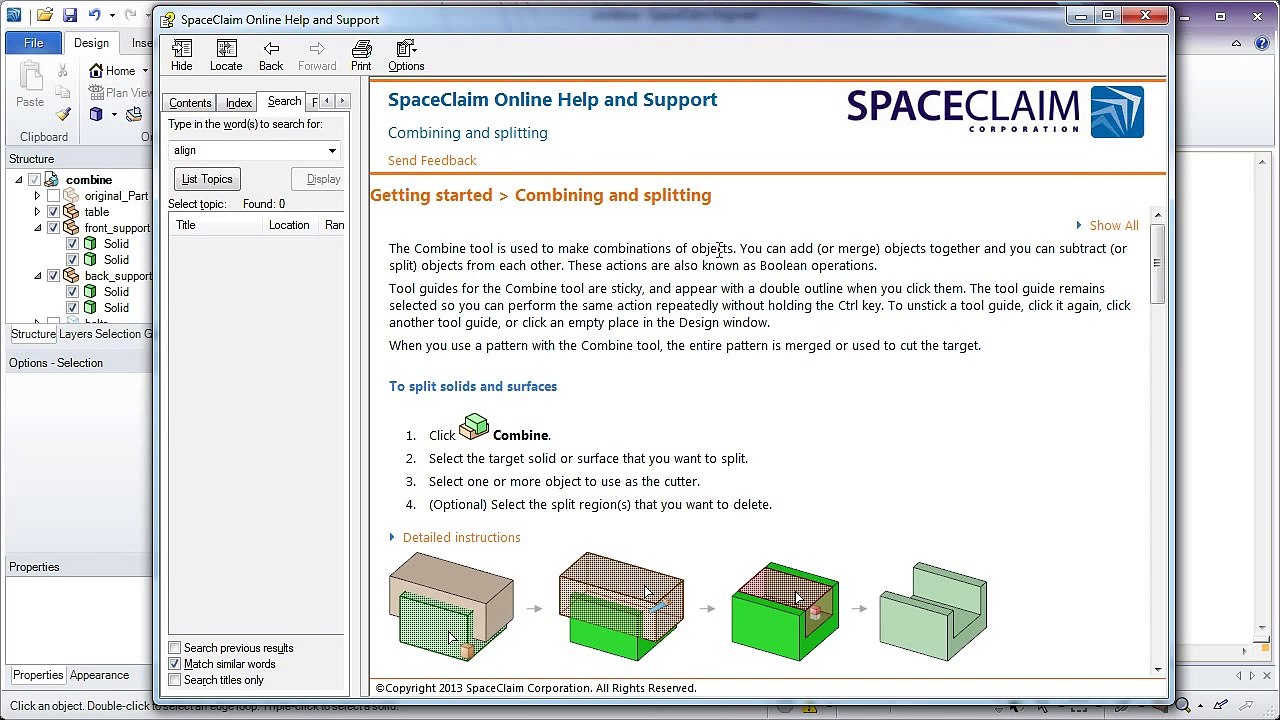
Task: Toggle back_support visibility checkbox
Action: pos(54,276)
